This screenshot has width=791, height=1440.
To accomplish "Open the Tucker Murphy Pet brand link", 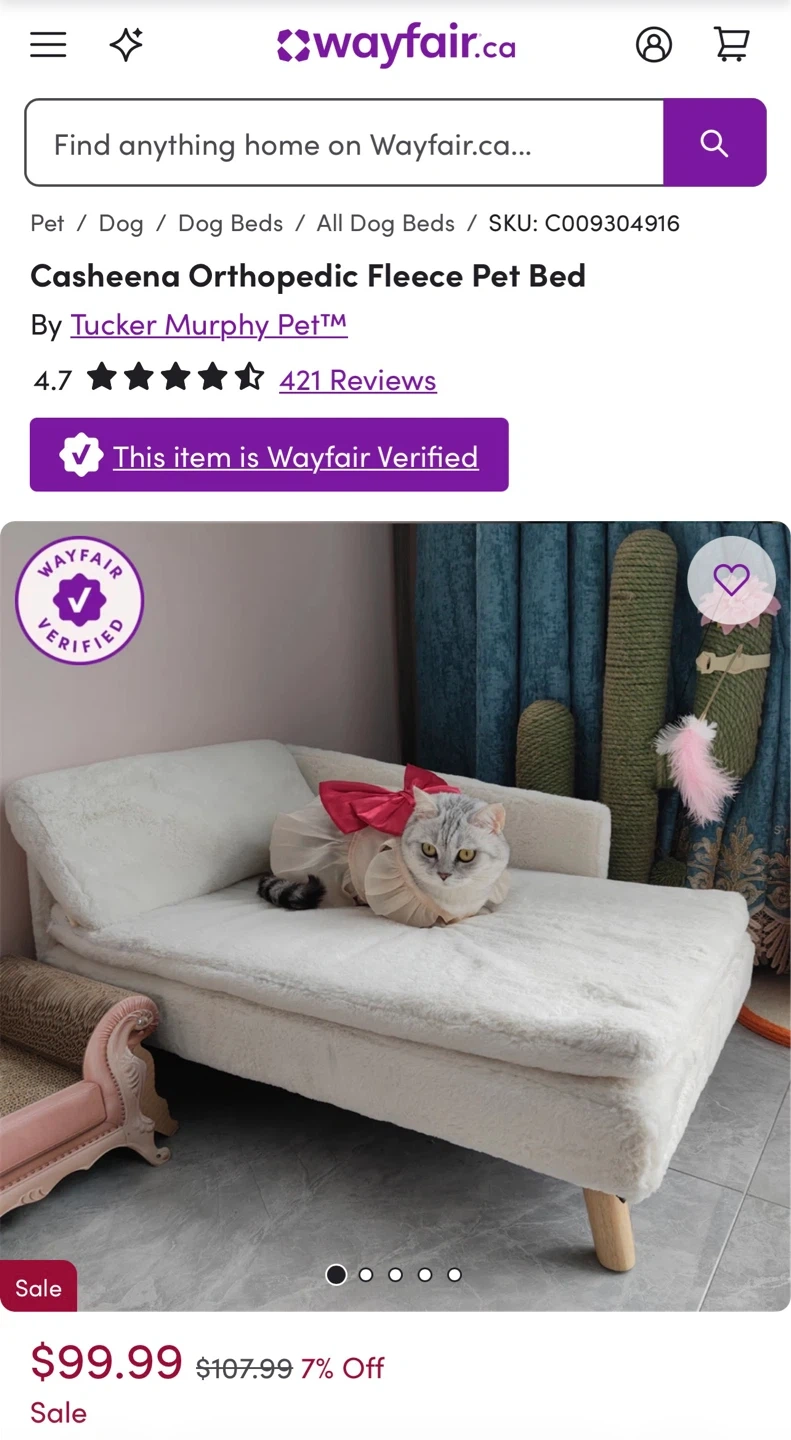I will tap(209, 325).
